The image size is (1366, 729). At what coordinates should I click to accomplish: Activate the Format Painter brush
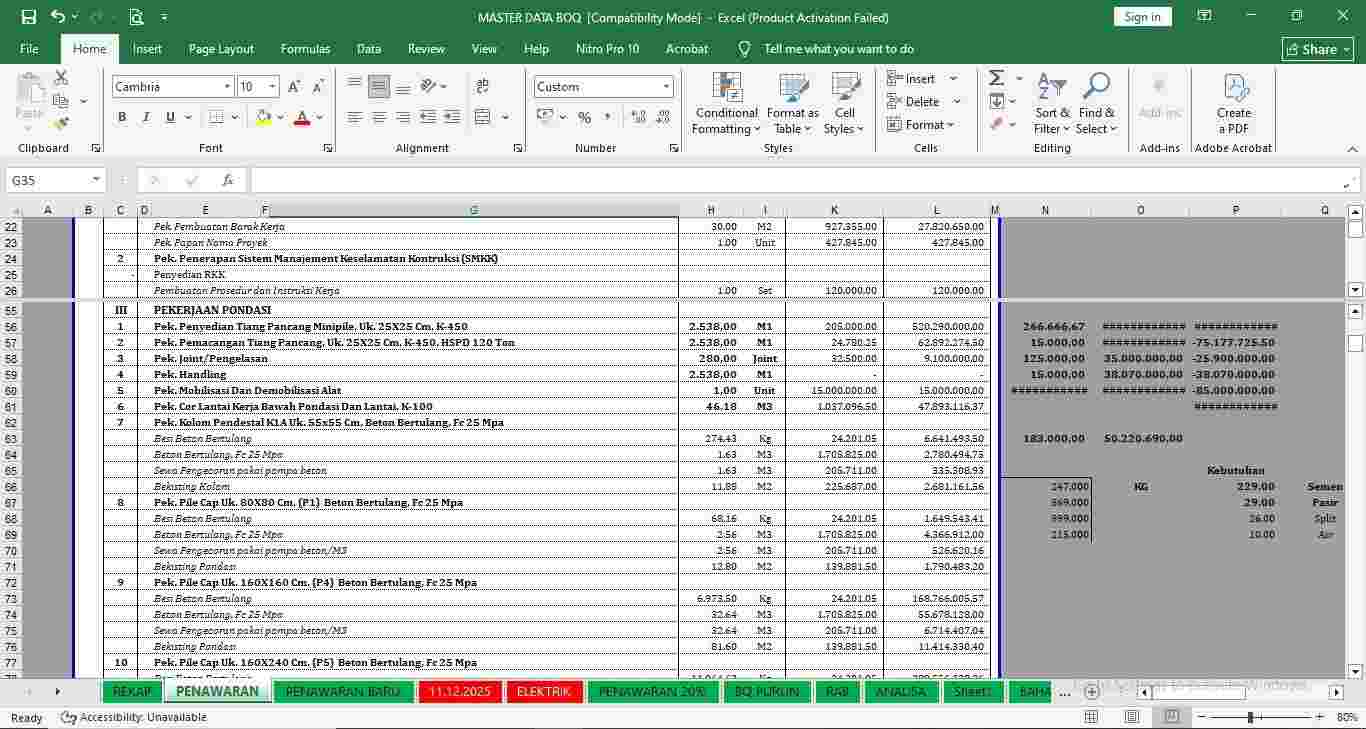[61, 124]
